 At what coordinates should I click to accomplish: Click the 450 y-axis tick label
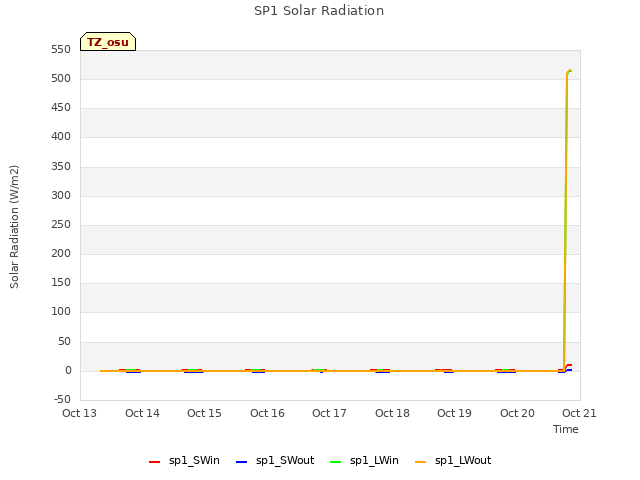[61, 107]
